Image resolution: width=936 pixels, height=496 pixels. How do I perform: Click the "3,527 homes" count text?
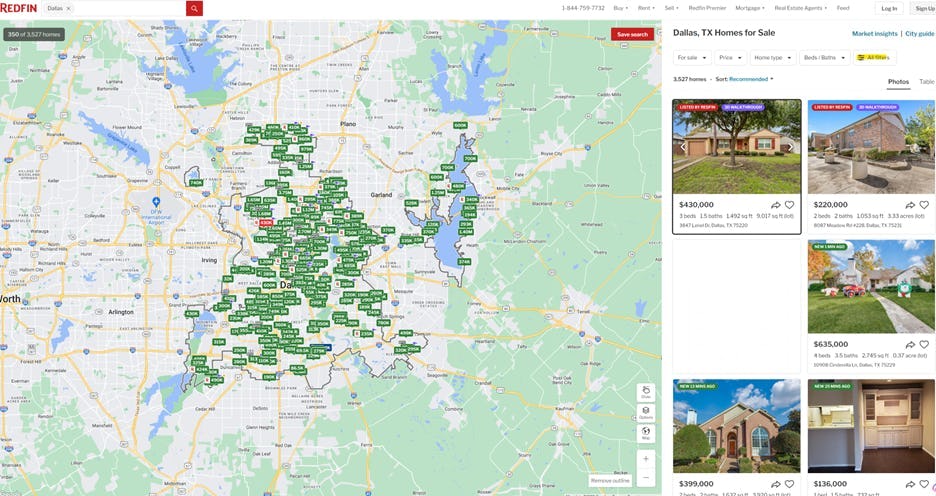(689, 79)
